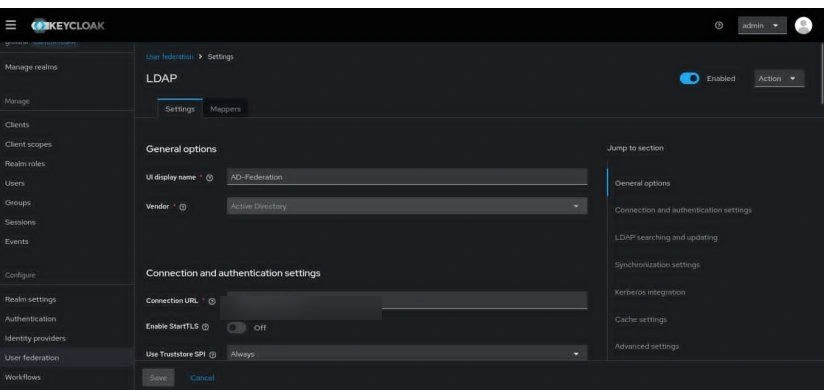The image size is (828, 390).
Task: Jump to LDAP searching and updating
Action: [x=666, y=237]
